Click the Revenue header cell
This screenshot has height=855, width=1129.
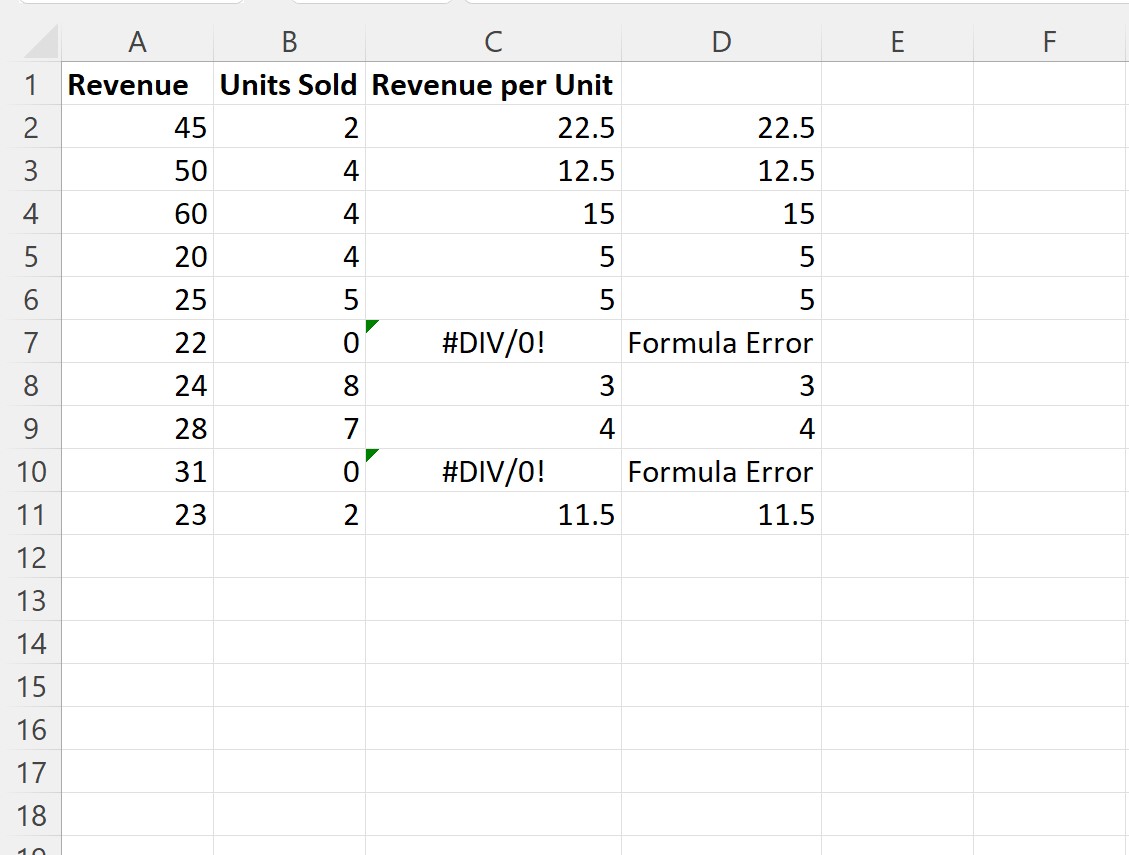click(138, 84)
